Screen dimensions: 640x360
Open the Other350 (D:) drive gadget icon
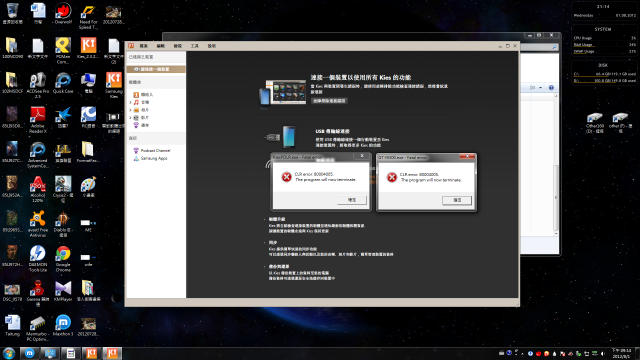click(595, 123)
